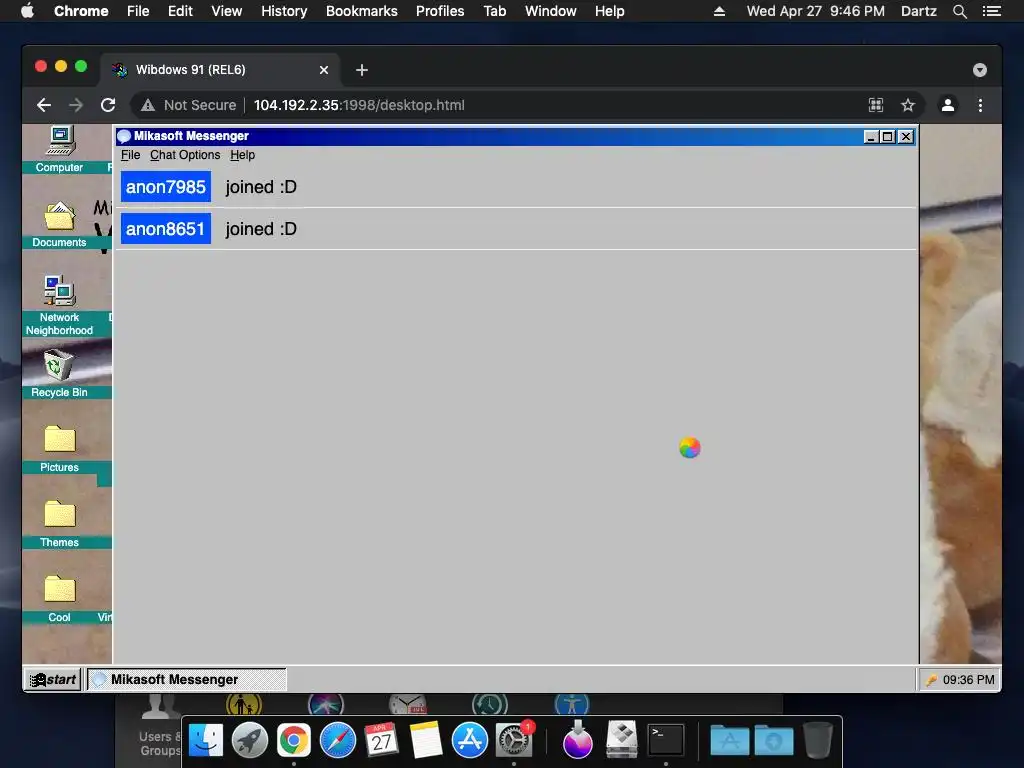Open Launchpad from the Dock

click(249, 741)
